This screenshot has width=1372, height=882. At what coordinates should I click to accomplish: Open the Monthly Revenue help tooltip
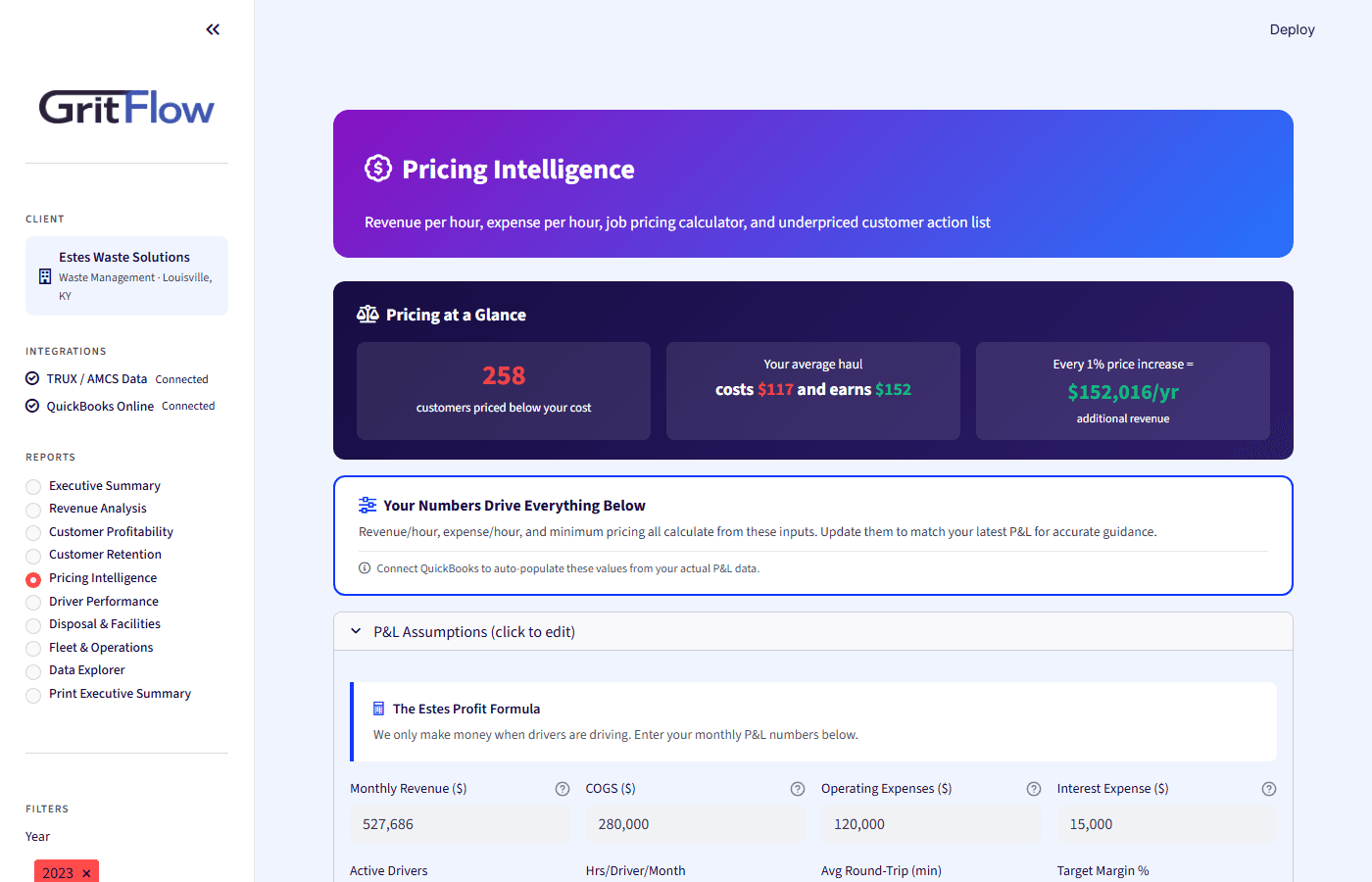point(562,788)
